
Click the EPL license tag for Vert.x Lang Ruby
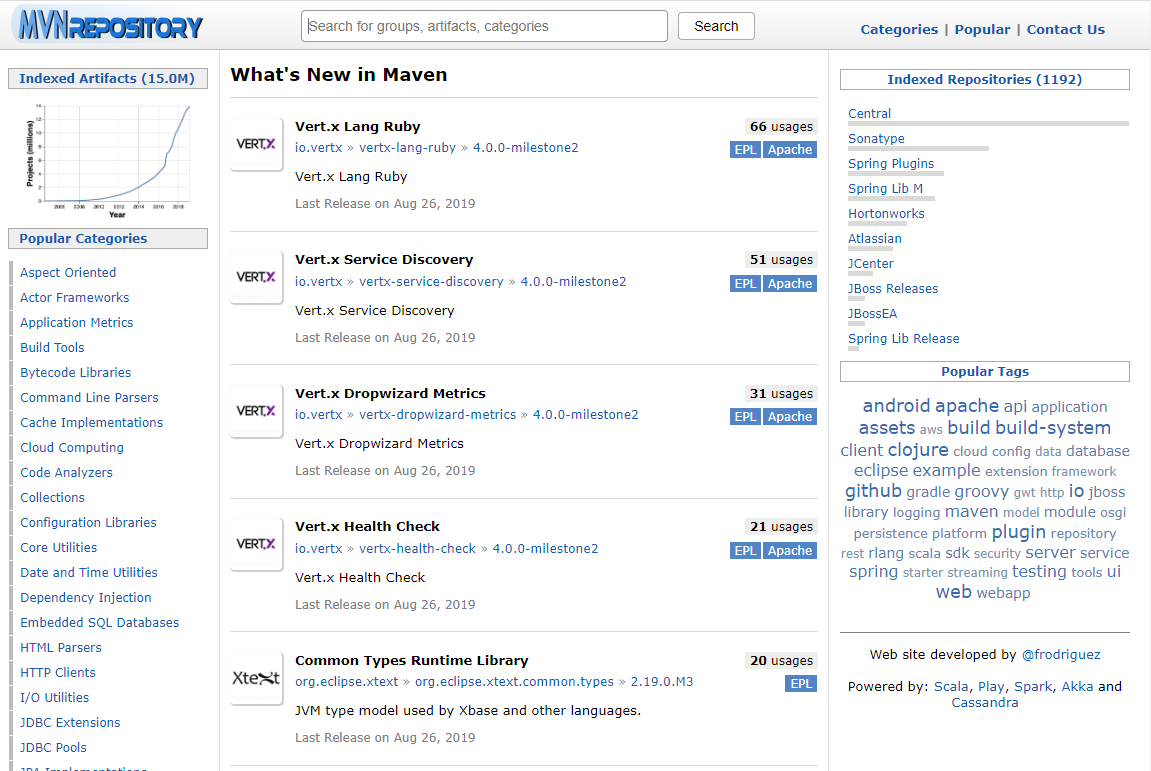click(745, 150)
